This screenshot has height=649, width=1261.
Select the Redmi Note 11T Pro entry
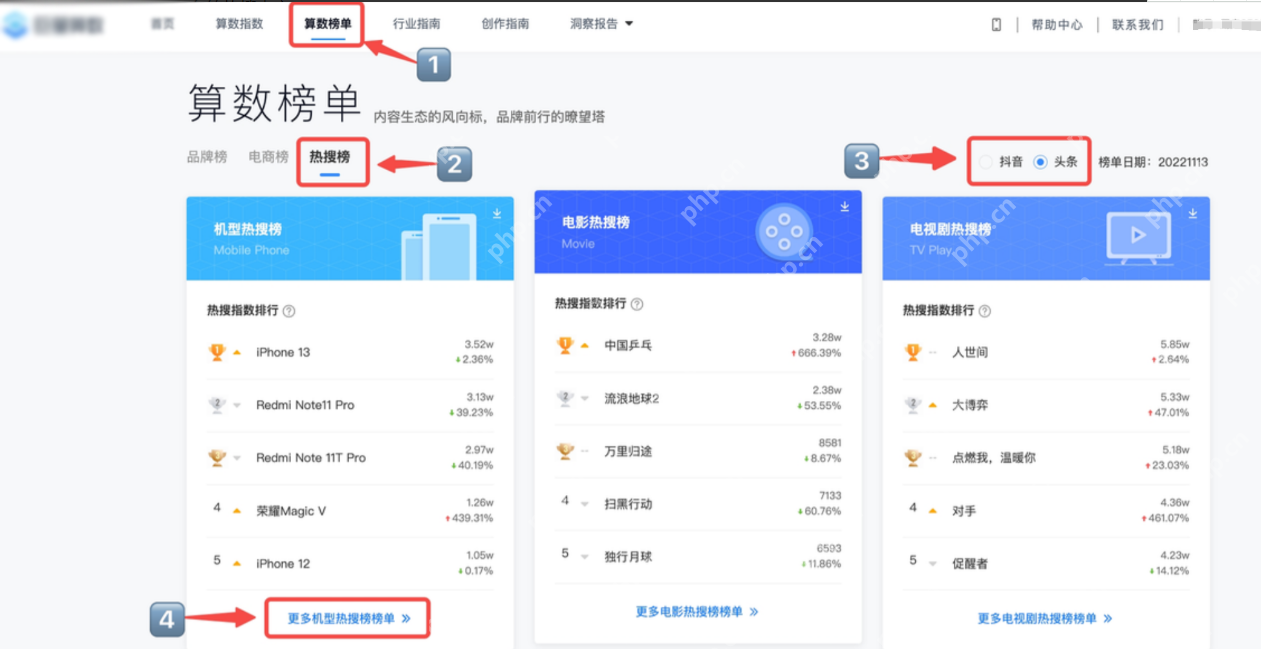[350, 457]
